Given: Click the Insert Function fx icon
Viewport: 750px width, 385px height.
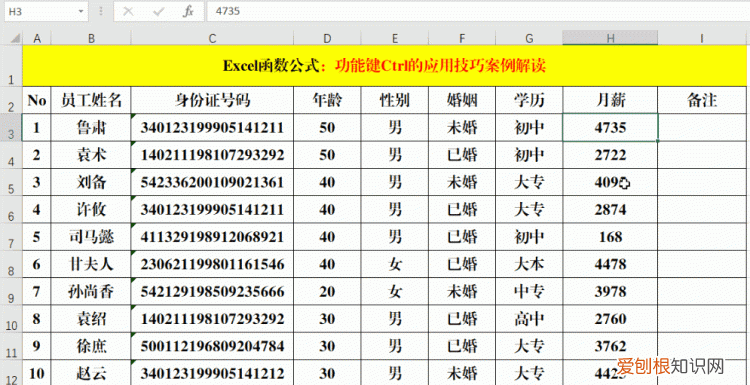Looking at the screenshot, I should (x=188, y=11).
